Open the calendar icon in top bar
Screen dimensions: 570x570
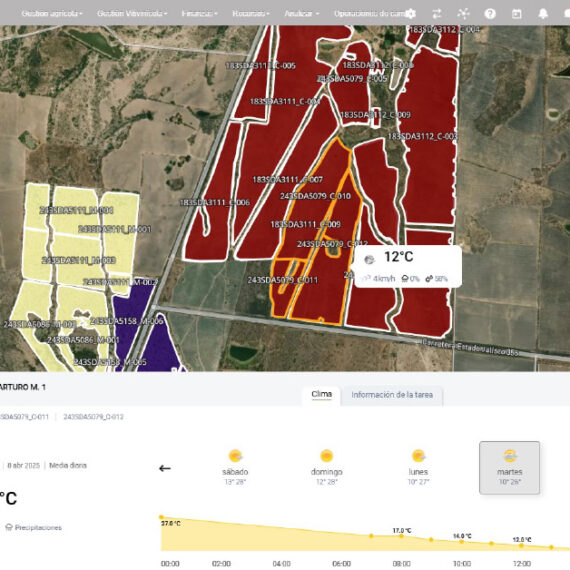(517, 14)
